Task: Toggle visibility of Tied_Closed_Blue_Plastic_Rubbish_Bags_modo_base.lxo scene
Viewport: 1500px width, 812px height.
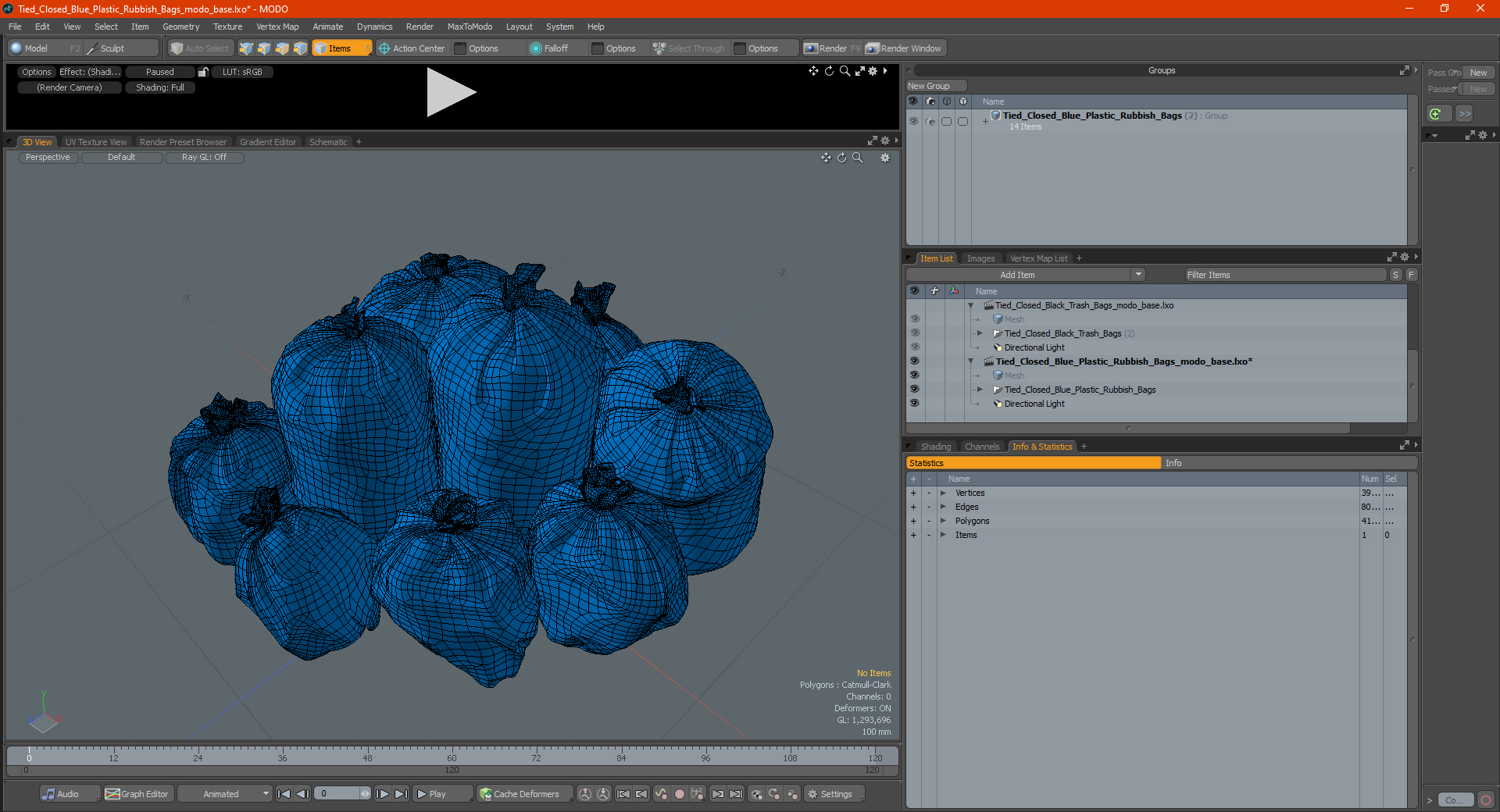Action: point(914,361)
